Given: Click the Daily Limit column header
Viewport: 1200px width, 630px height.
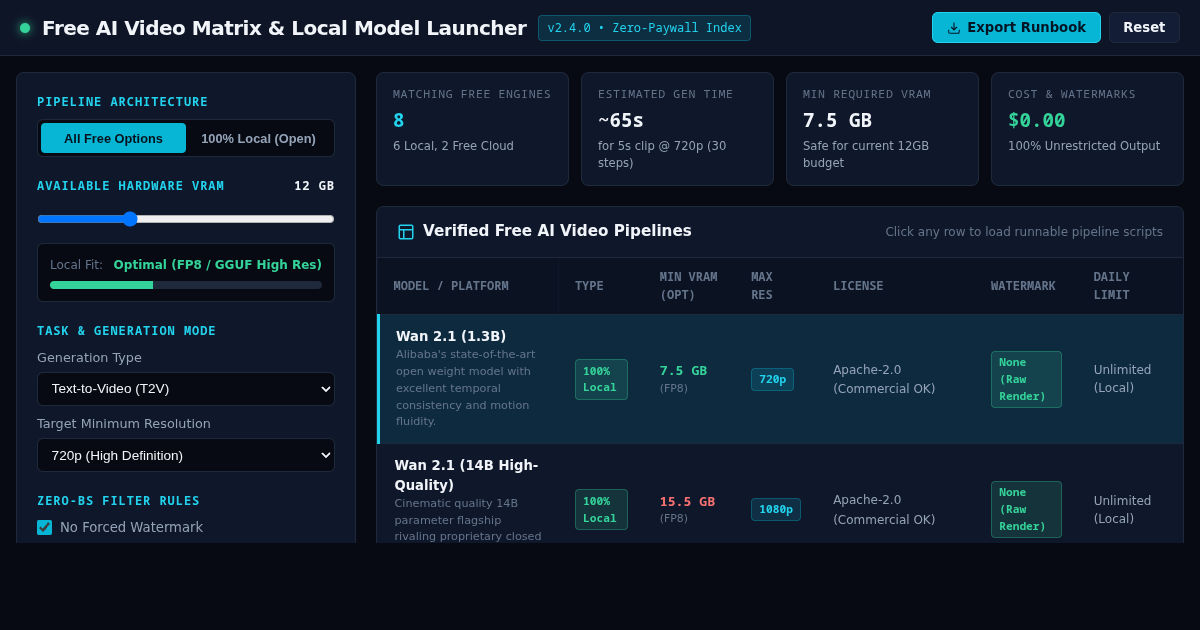Looking at the screenshot, I should pyautogui.click(x=1112, y=286).
